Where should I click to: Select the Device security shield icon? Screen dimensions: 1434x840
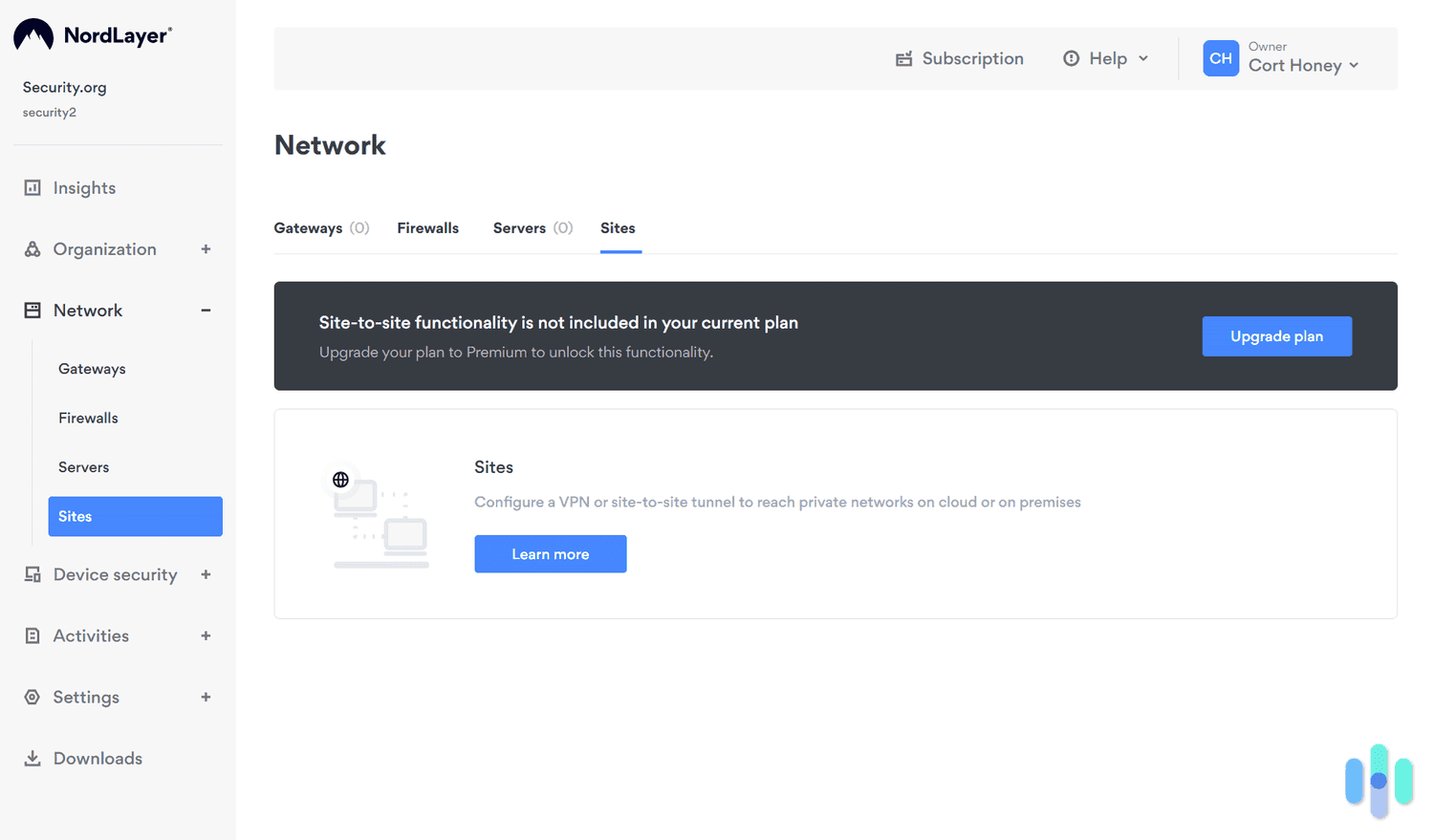[33, 574]
